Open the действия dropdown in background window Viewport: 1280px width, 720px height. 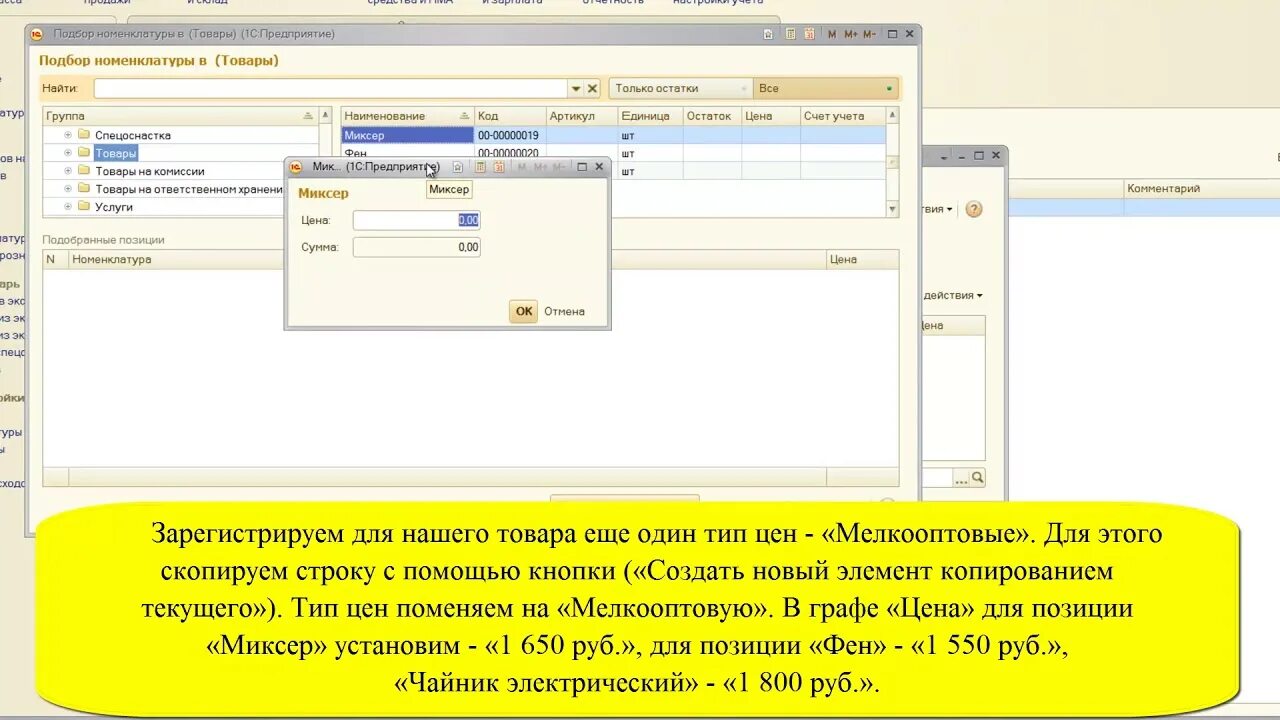953,295
